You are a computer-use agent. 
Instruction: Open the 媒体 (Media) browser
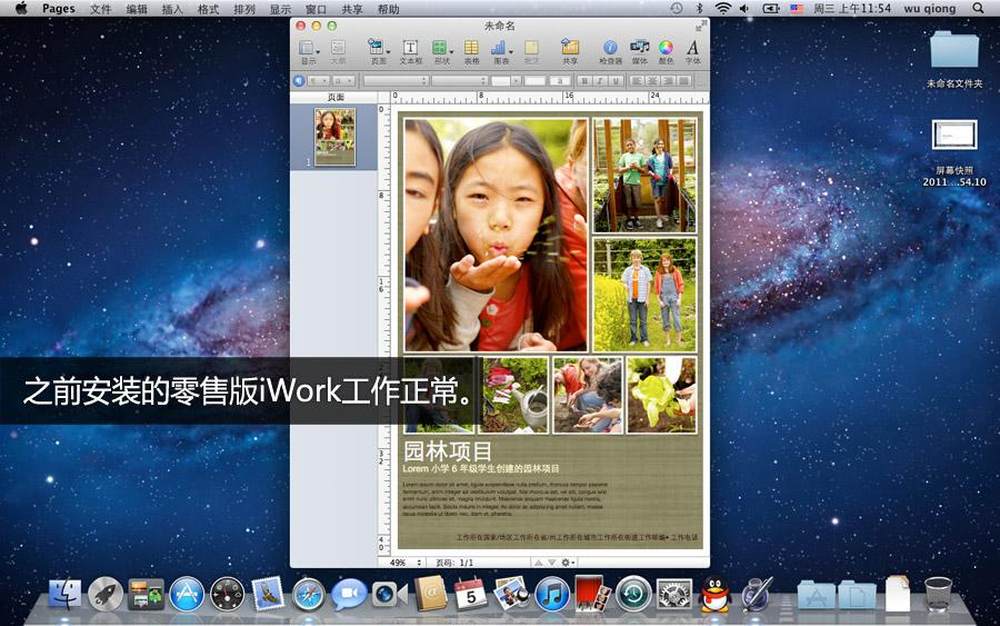(x=639, y=52)
